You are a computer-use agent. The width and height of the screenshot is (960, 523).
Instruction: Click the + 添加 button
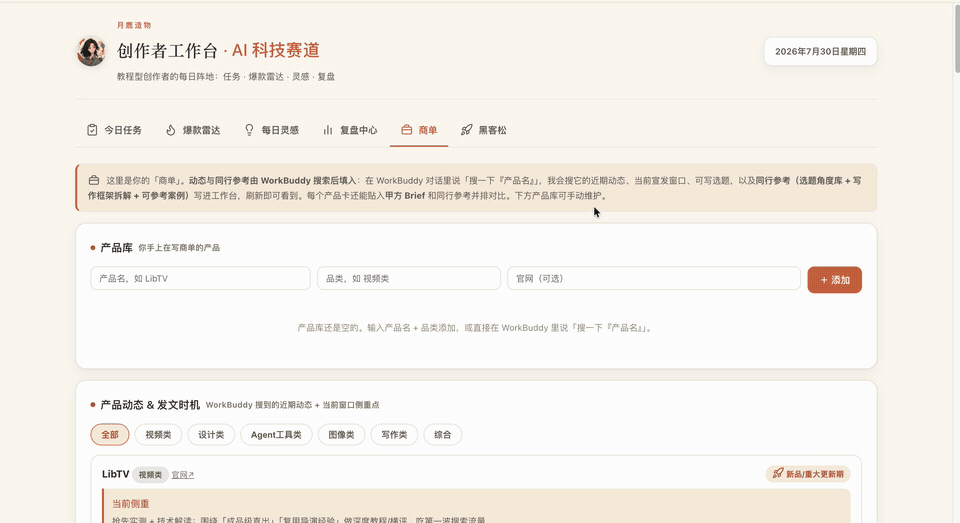click(x=834, y=280)
